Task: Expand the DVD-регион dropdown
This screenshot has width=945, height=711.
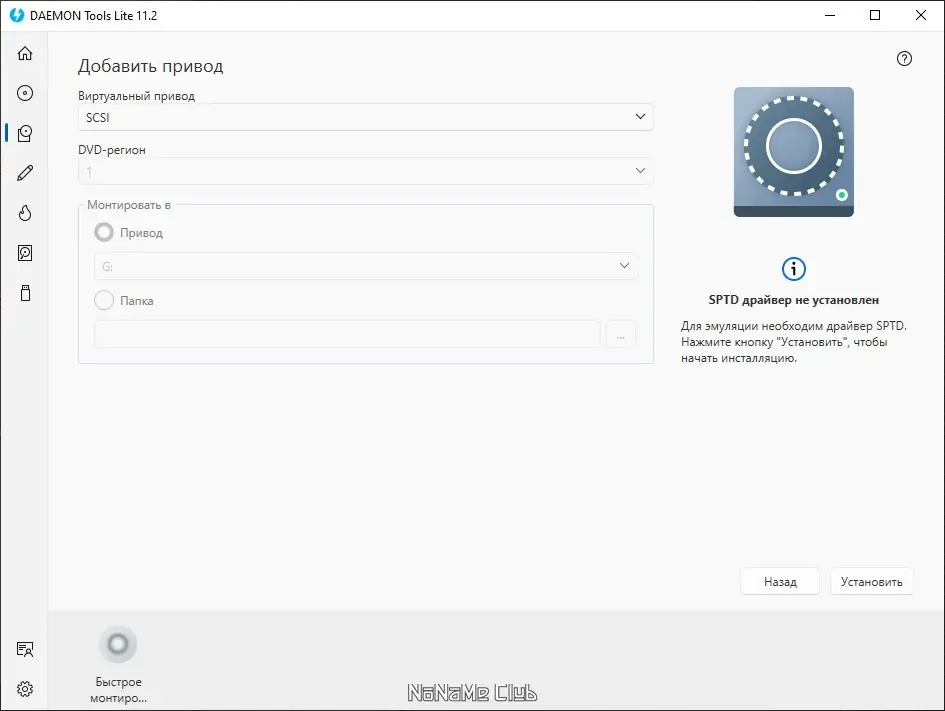Action: click(366, 171)
